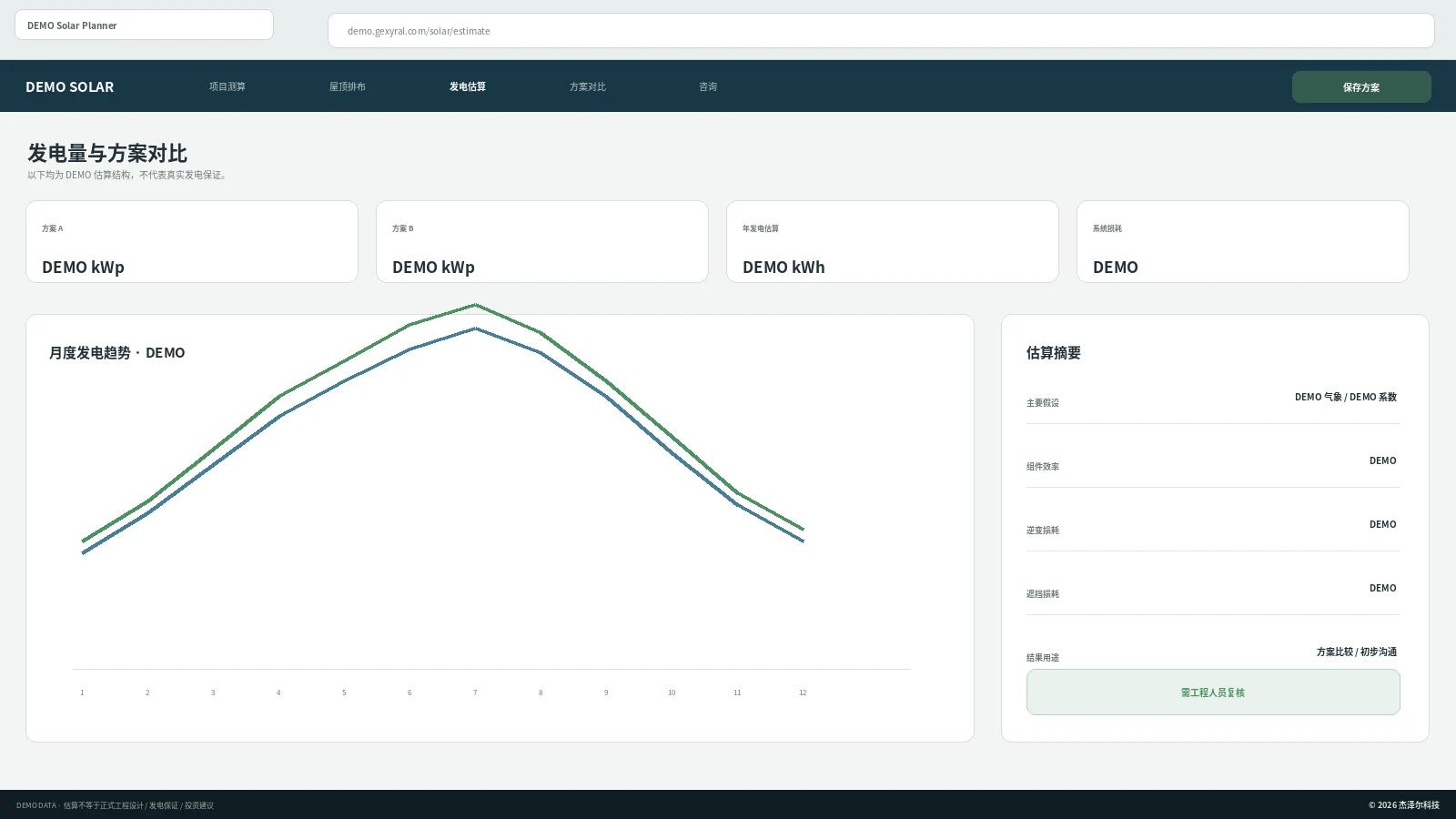This screenshot has height=819, width=1456.
Task: Open the 方案 B capacity card
Action: (542, 242)
